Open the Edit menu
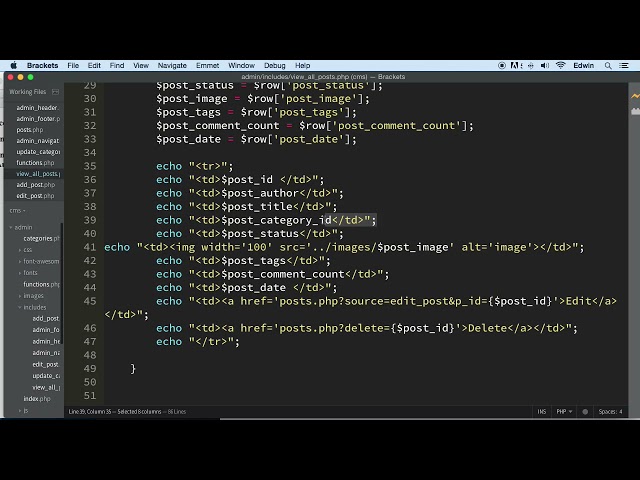 [94, 65]
